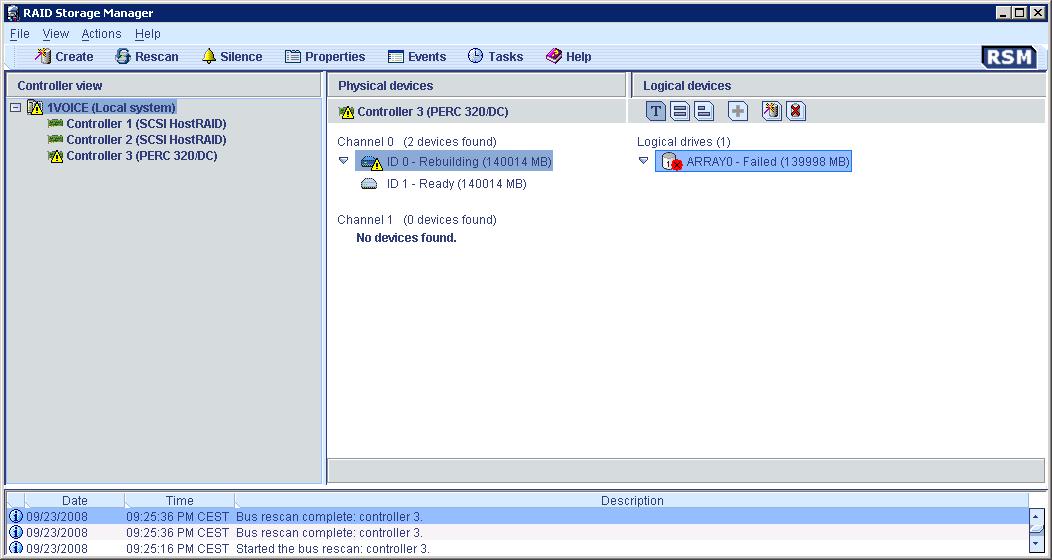The width and height of the screenshot is (1052, 560).
Task: Open the Help menu
Action: pos(148,34)
